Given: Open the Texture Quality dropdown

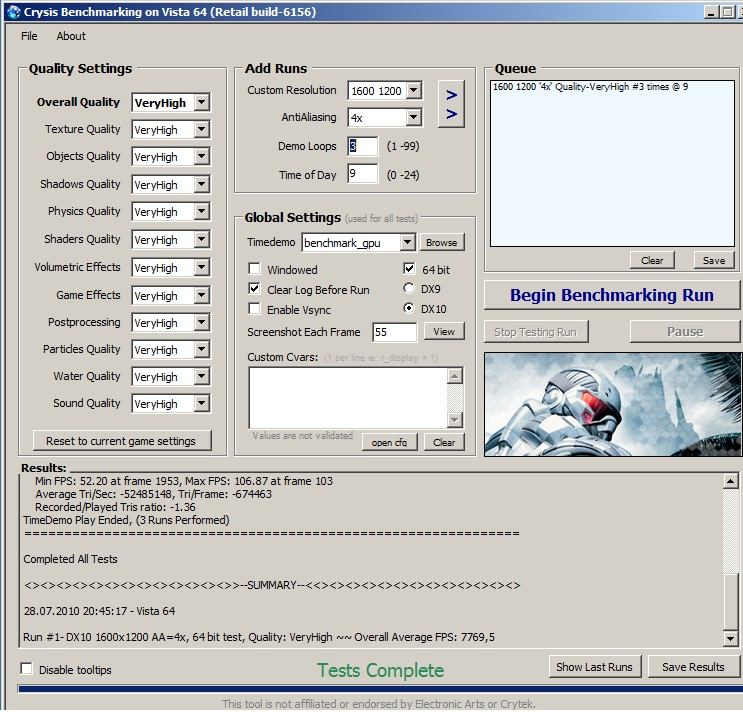Looking at the screenshot, I should pyautogui.click(x=201, y=129).
